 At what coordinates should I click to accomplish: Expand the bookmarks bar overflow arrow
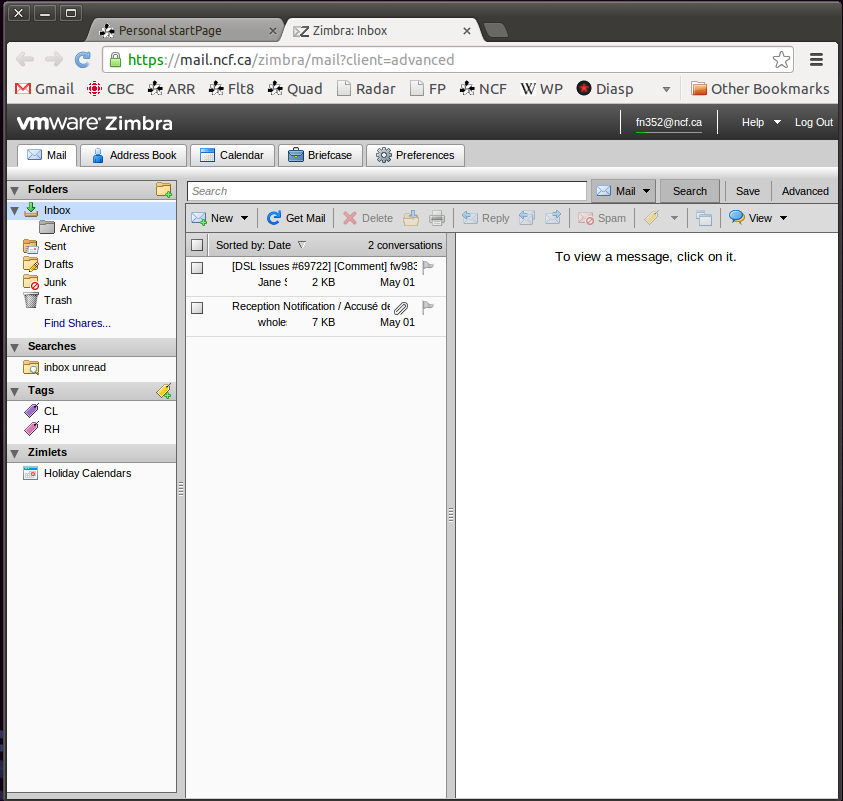pos(666,89)
